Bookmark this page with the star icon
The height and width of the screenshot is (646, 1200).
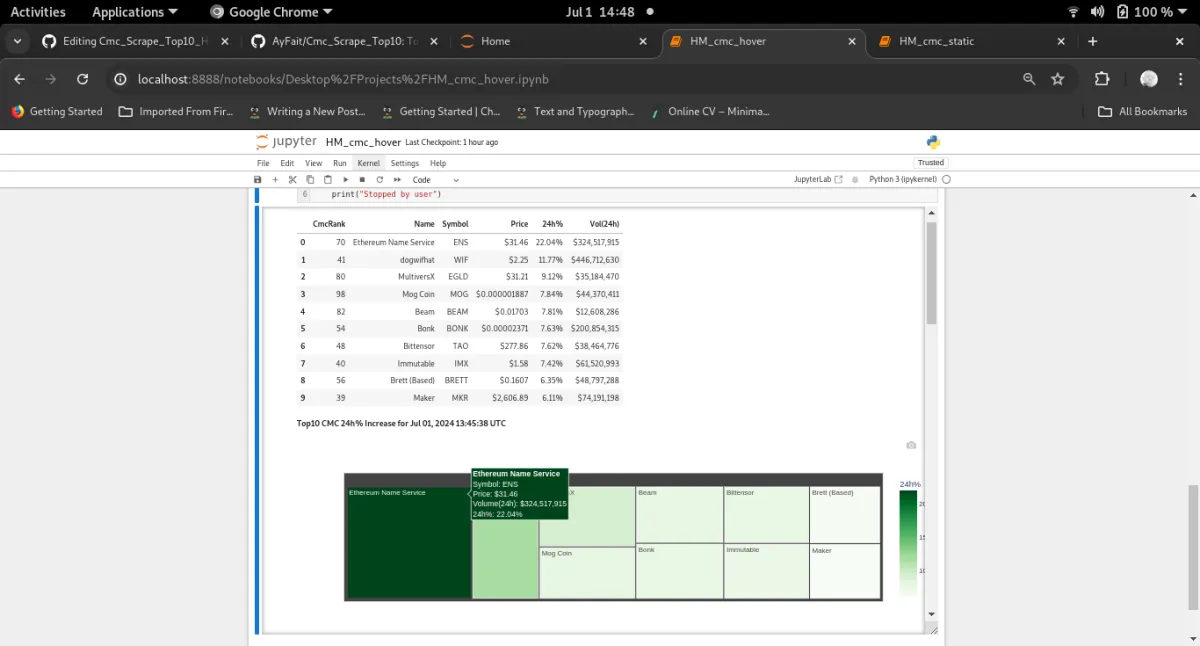(x=1058, y=79)
